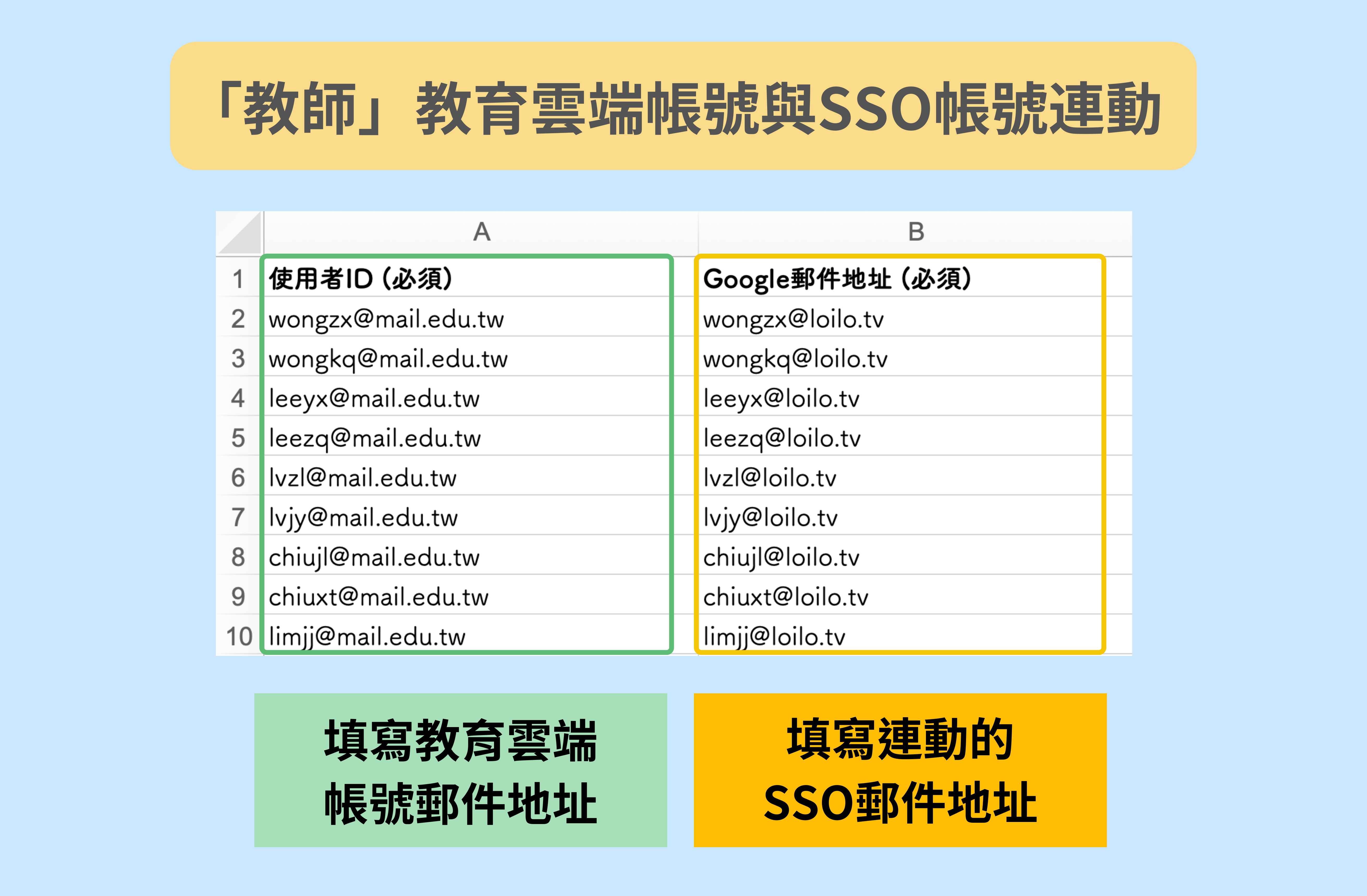Viewport: 1367px width, 896px height.
Task: Click cell lvzl@mail.edu.tw
Action: [362, 478]
